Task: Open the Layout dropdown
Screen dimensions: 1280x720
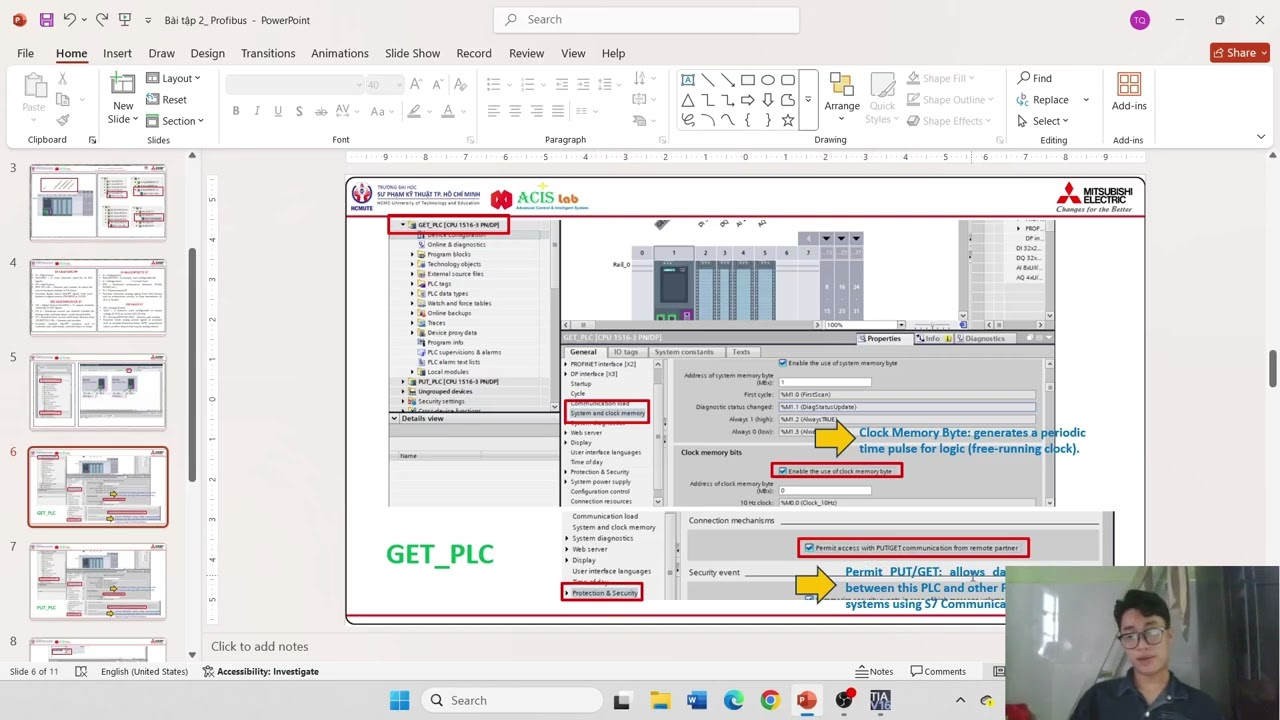Action: [x=174, y=78]
